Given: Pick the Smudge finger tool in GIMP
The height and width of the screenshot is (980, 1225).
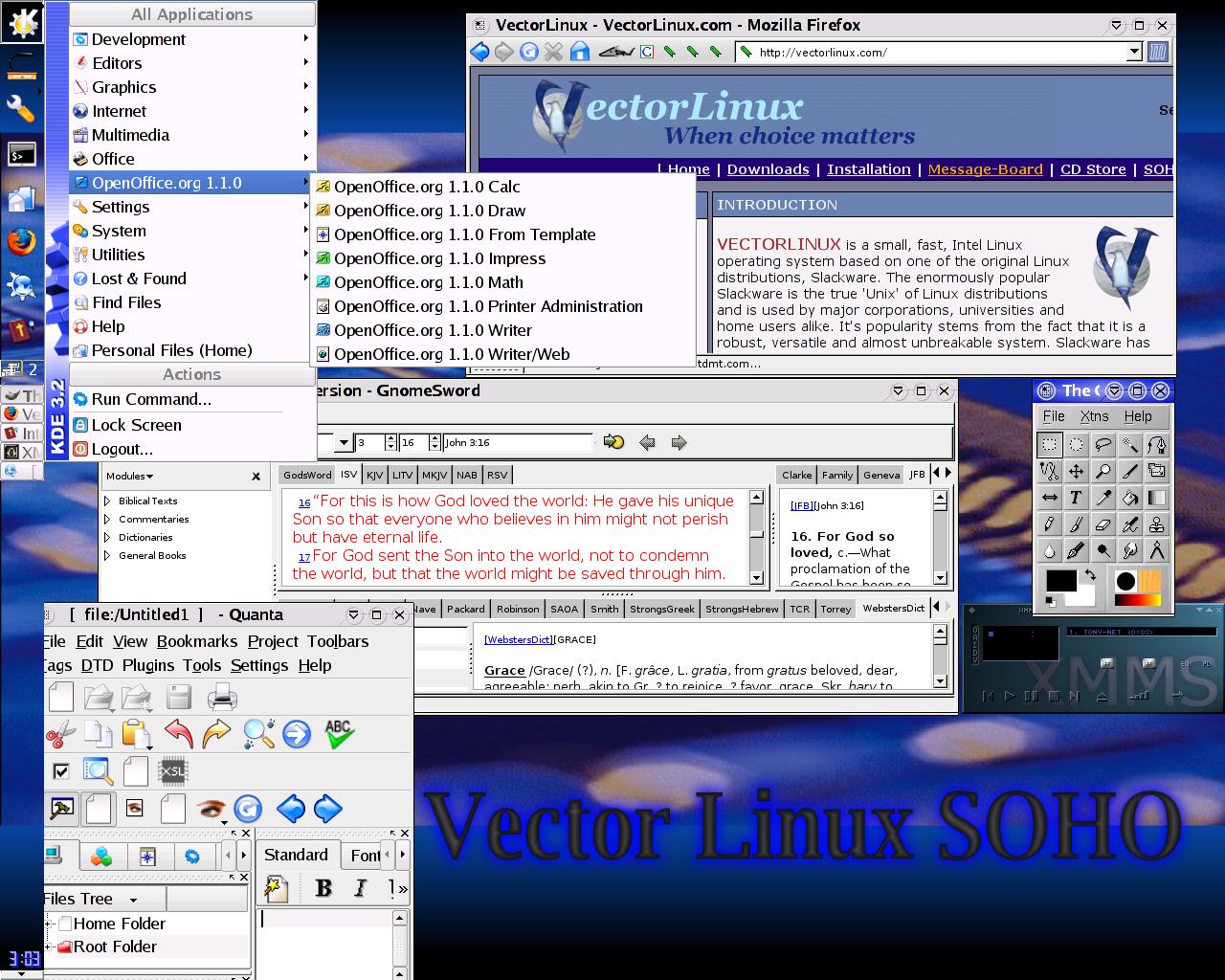Looking at the screenshot, I should pyautogui.click(x=1130, y=550).
